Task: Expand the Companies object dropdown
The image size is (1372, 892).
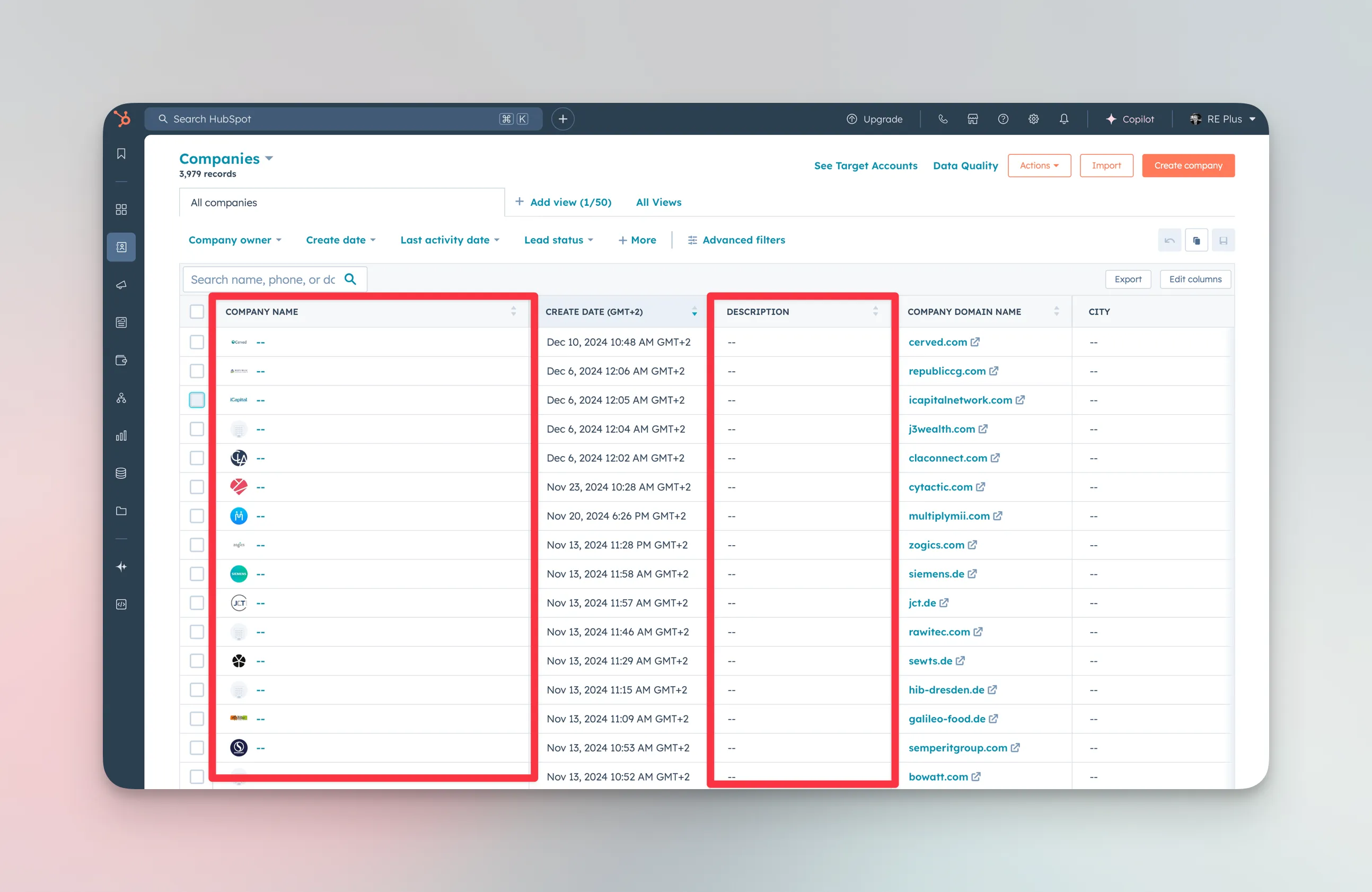Action: (x=226, y=159)
